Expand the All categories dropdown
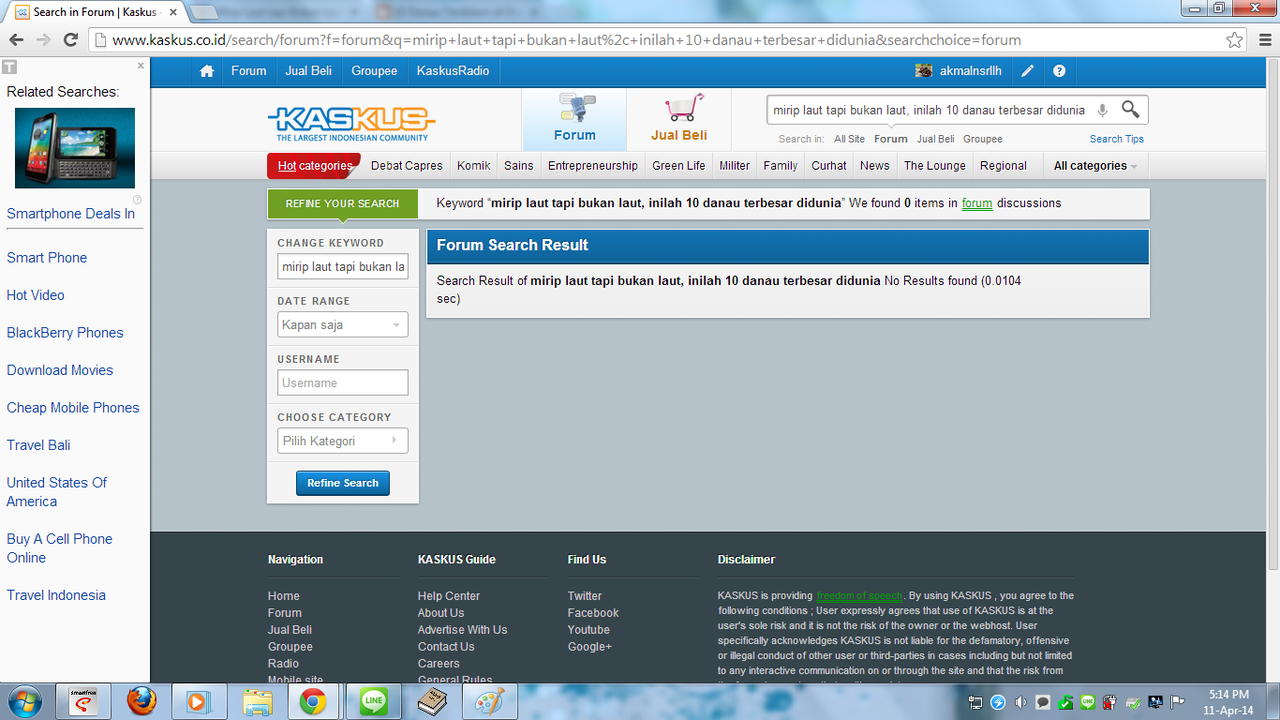The width and height of the screenshot is (1280, 720). [1095, 166]
